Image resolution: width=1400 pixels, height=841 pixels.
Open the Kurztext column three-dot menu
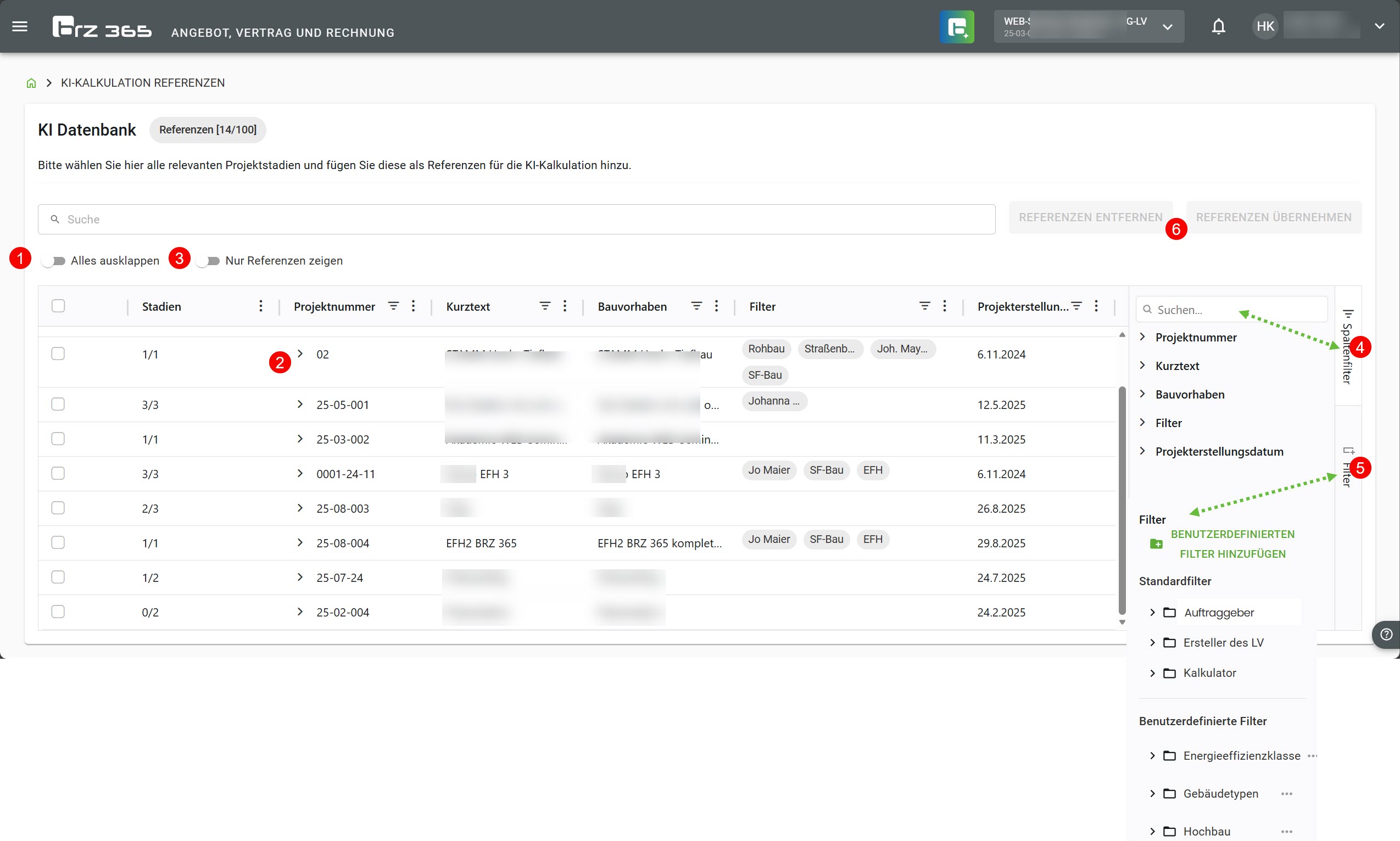coord(565,306)
